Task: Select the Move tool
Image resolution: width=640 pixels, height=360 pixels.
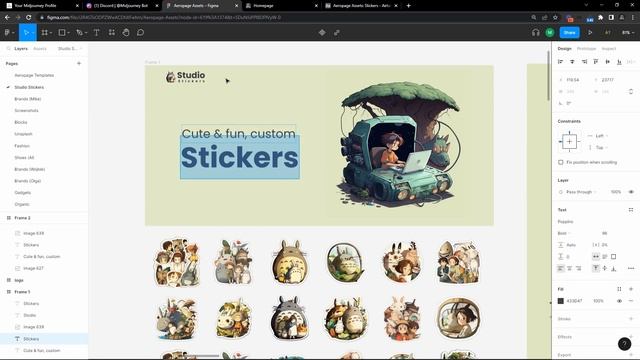Action: (x=26, y=33)
